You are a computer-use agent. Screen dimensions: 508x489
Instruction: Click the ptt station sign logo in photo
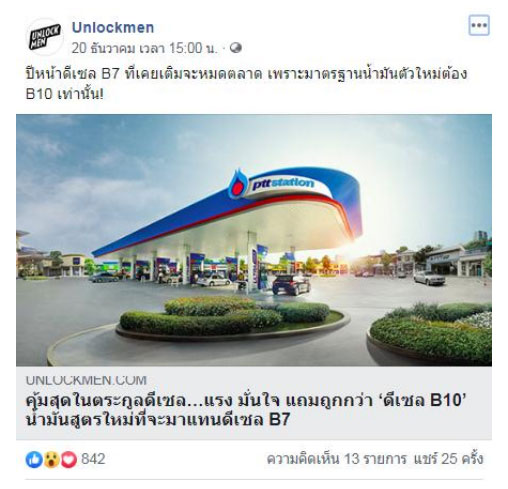tap(272, 185)
